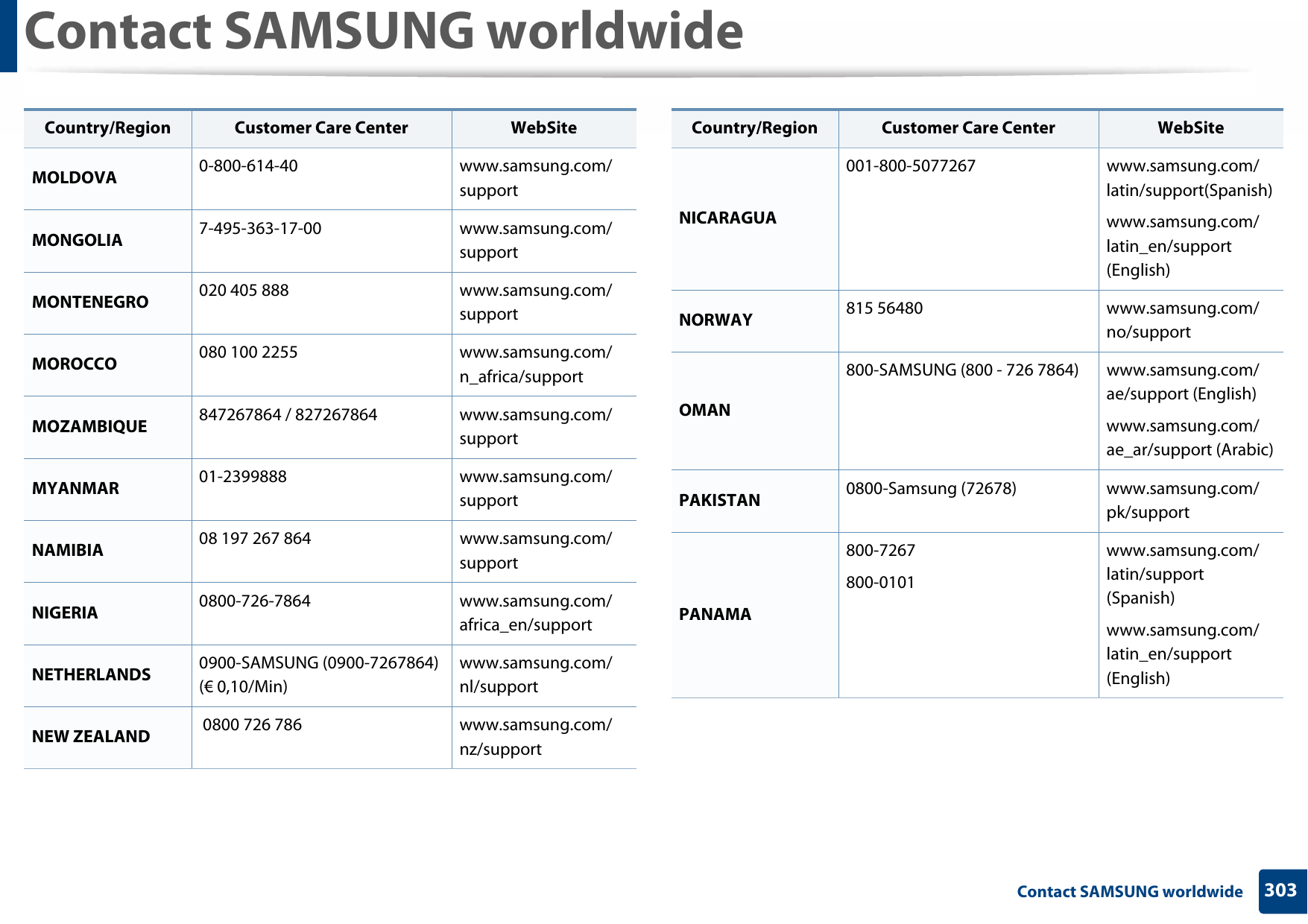The height and width of the screenshot is (924, 1308).
Task: Click the Contact SAMSUNG worldwide page heading
Action: click(x=384, y=31)
